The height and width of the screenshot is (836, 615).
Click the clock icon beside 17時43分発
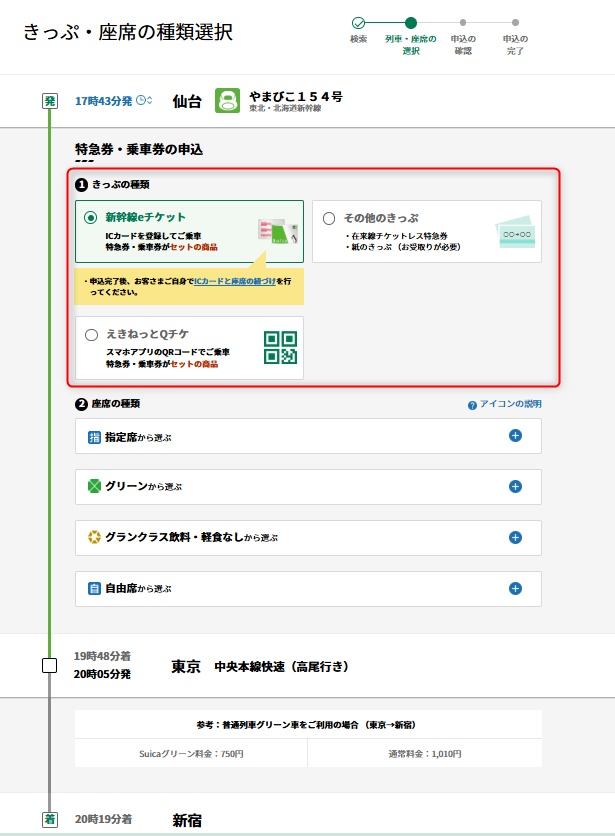pos(144,100)
